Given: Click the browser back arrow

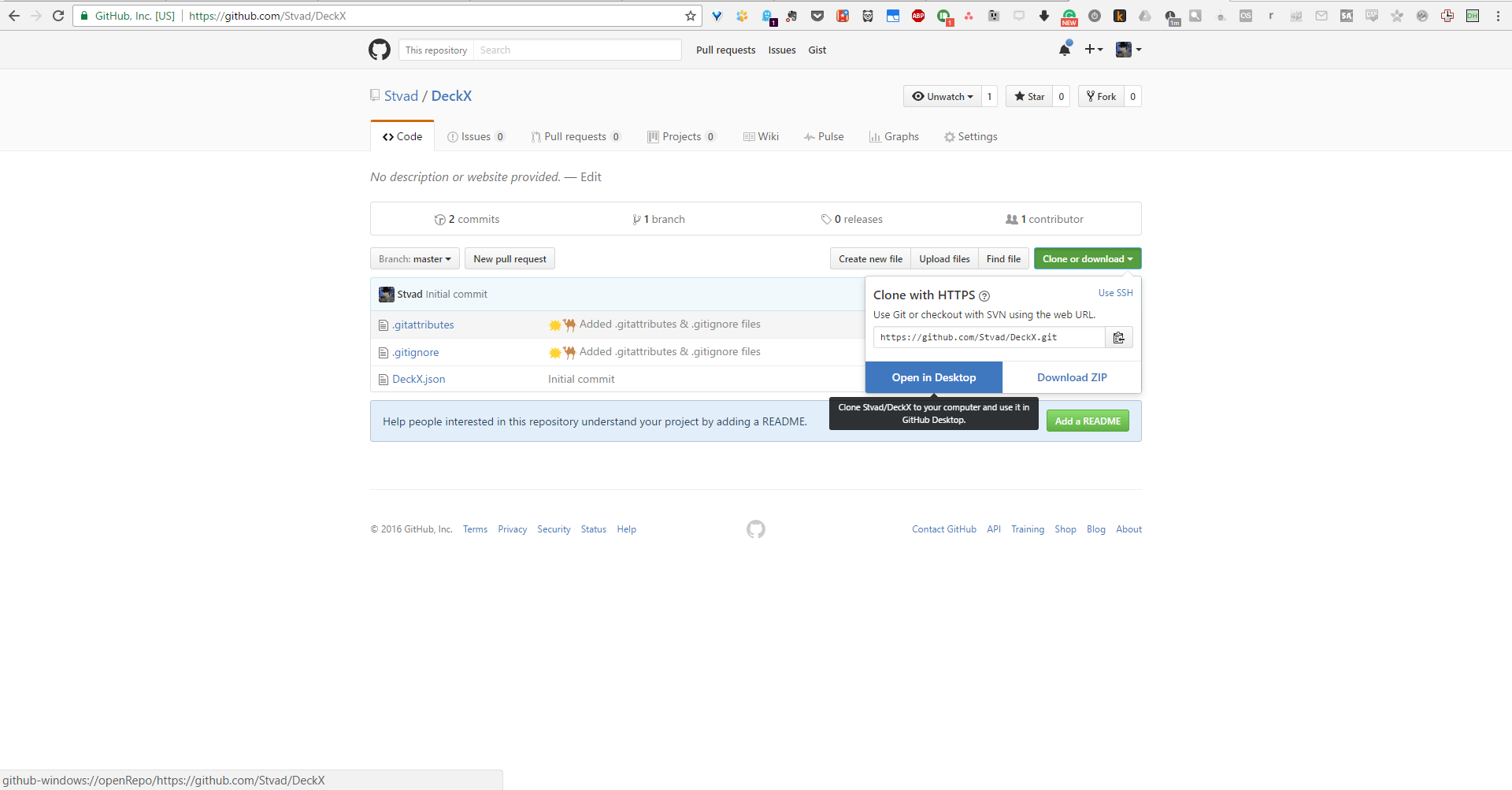Looking at the screenshot, I should (x=14, y=16).
